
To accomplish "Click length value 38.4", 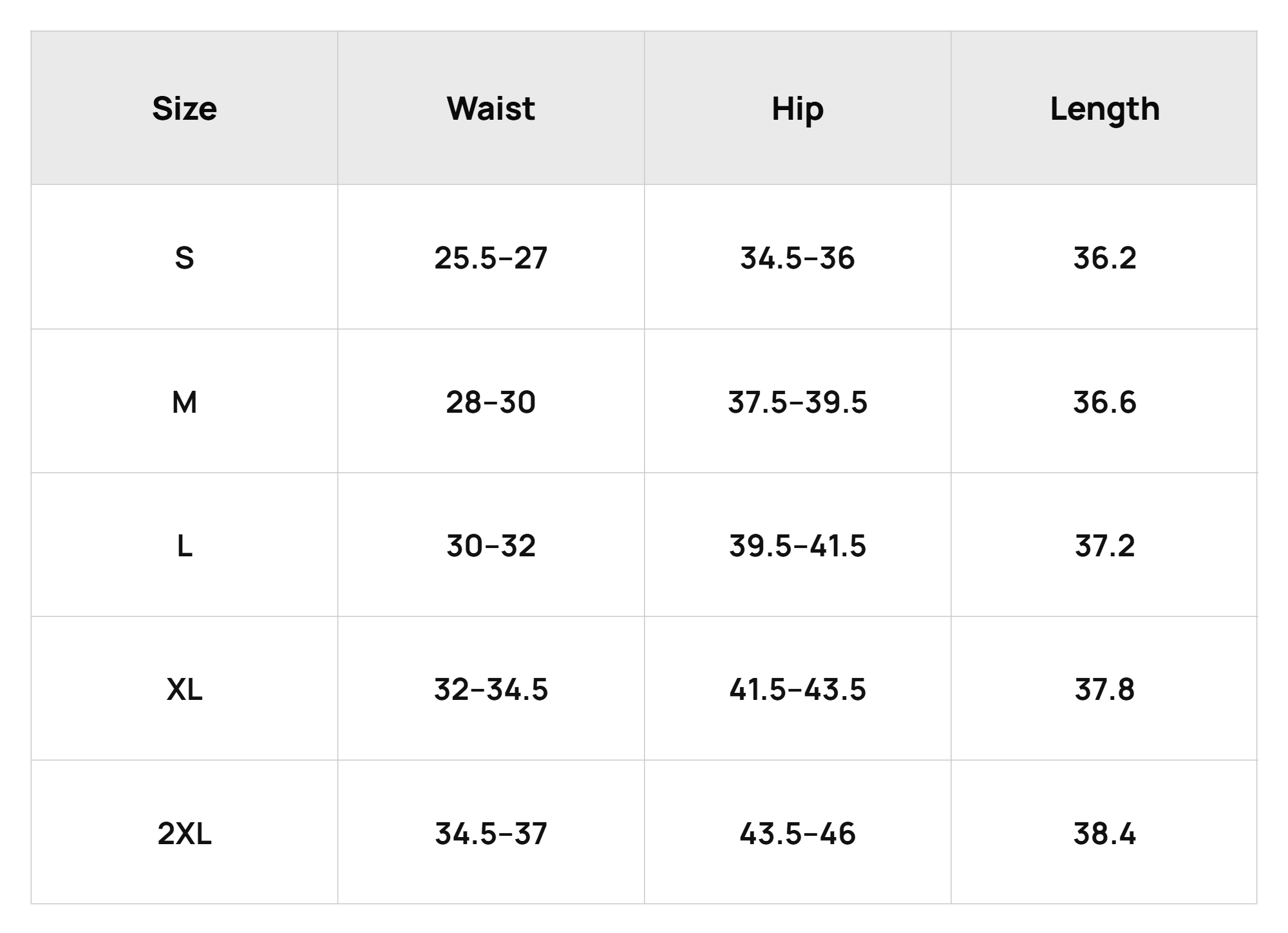I will click(x=1104, y=834).
